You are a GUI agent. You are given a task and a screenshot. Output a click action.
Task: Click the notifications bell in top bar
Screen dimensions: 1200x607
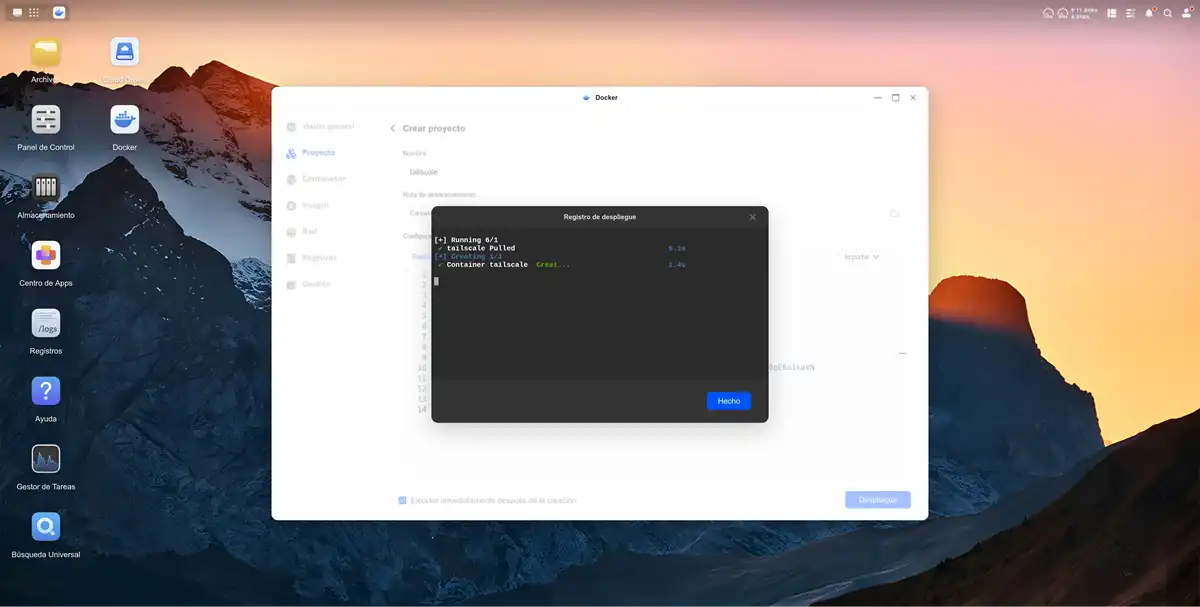coord(1149,13)
